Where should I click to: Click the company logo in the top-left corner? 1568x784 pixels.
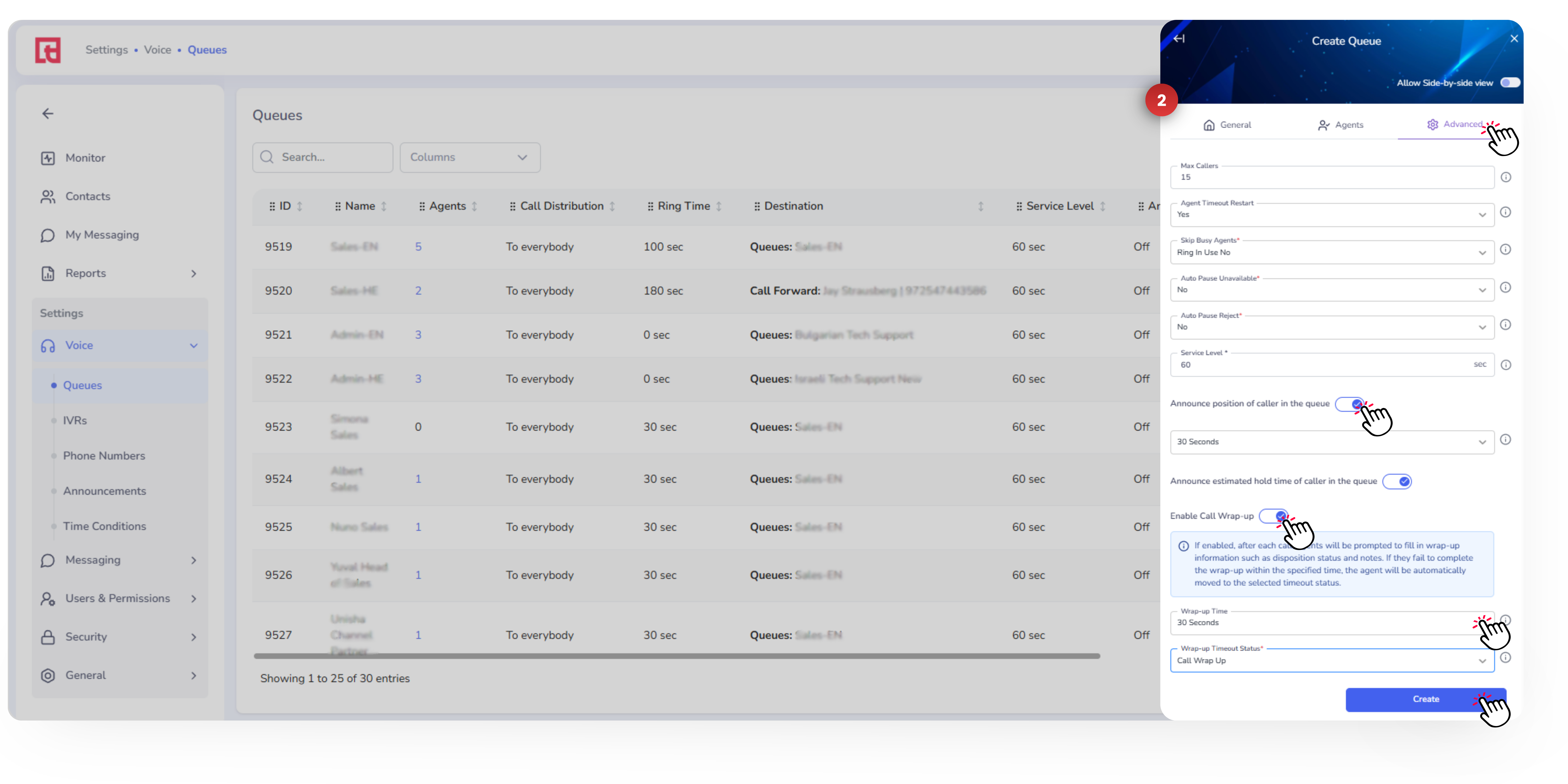(x=48, y=50)
